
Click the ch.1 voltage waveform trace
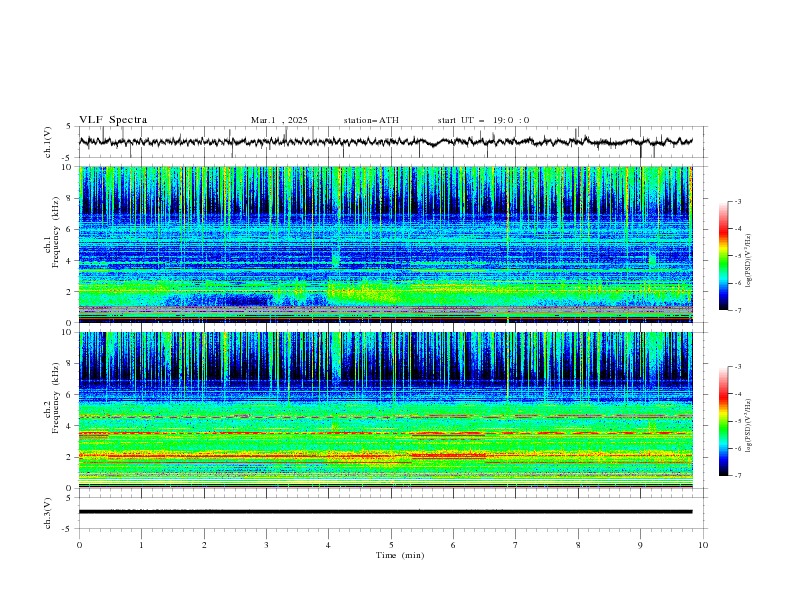tap(385, 142)
